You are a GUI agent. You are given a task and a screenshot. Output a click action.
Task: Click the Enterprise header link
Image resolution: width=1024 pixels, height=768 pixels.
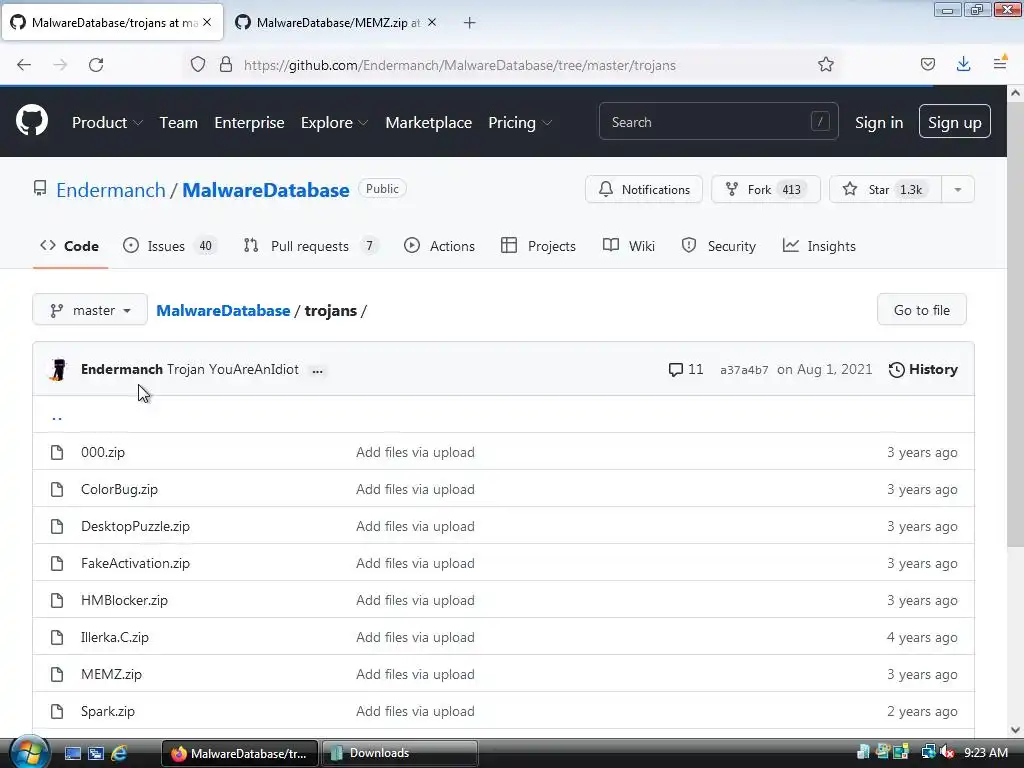click(x=249, y=123)
